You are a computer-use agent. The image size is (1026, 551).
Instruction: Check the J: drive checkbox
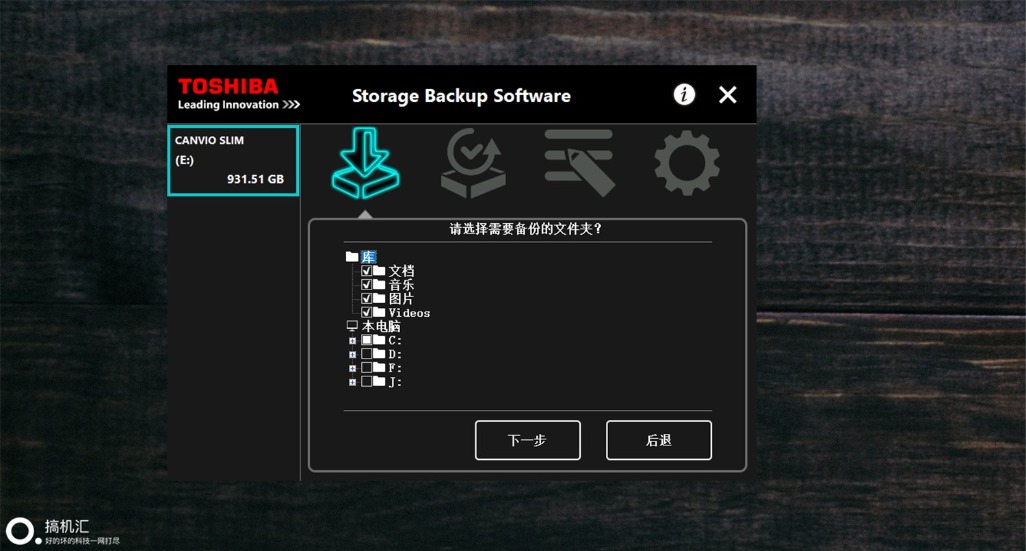[x=366, y=382]
